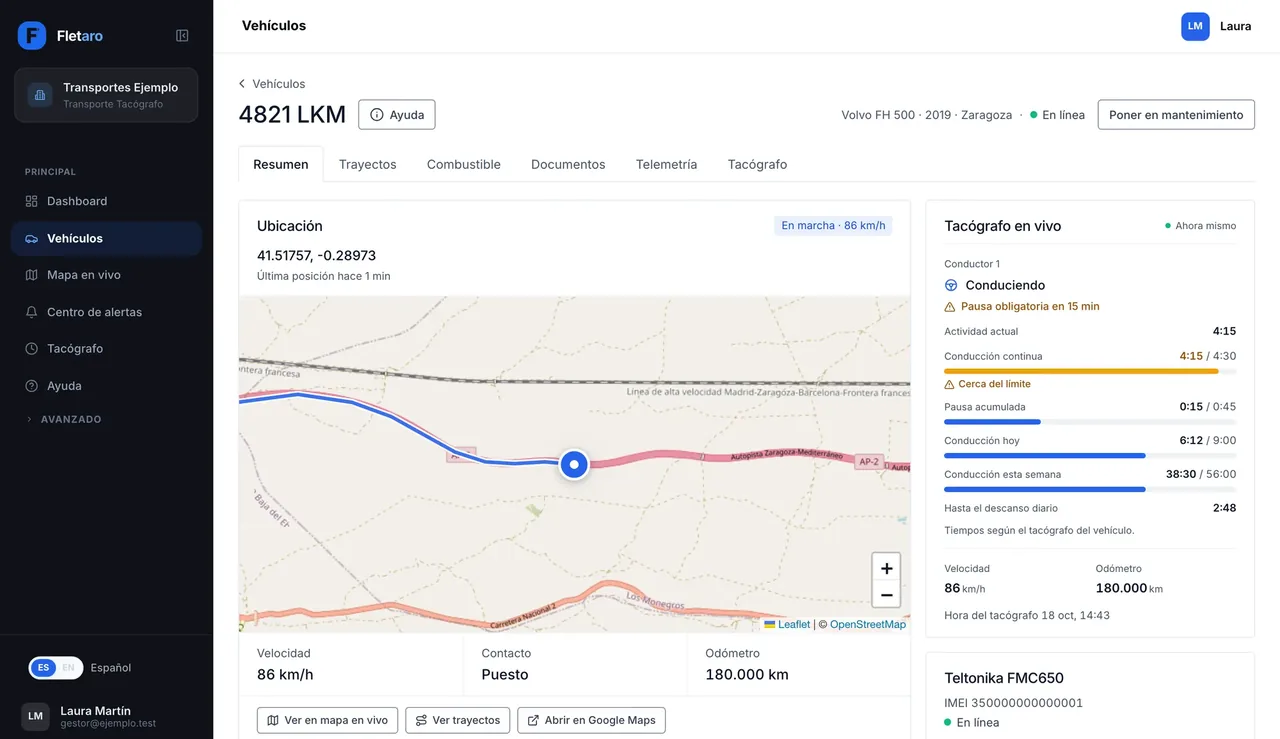Image resolution: width=1280 pixels, height=739 pixels.
Task: Open the Tacógrafo tab in the vehicle header
Action: pos(757,164)
